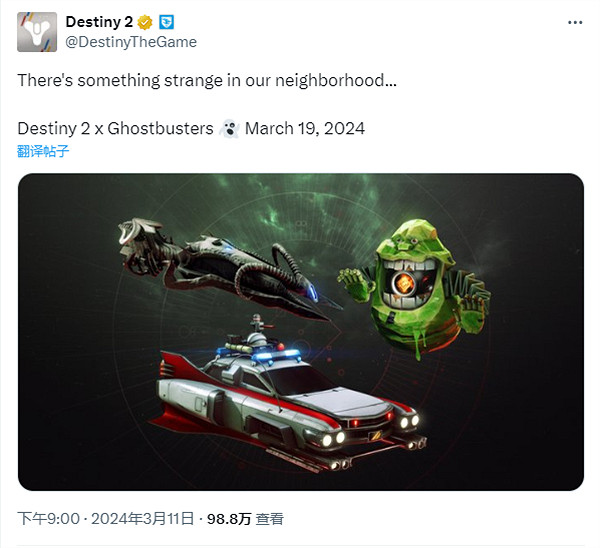Click the 'something strange in our neighborhood' text

pyautogui.click(x=237, y=80)
